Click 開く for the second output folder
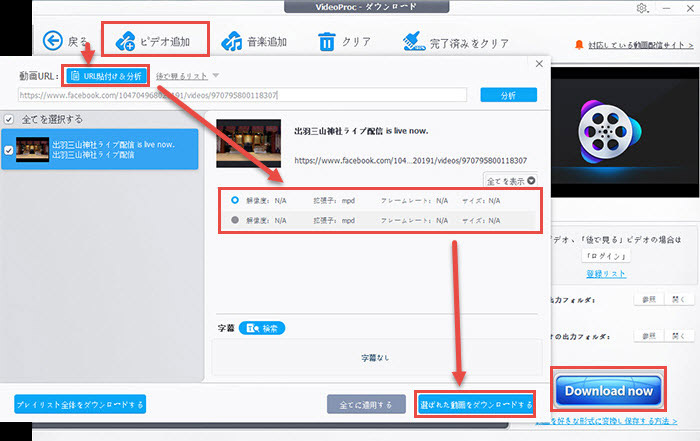700x441 pixels. 679,336
